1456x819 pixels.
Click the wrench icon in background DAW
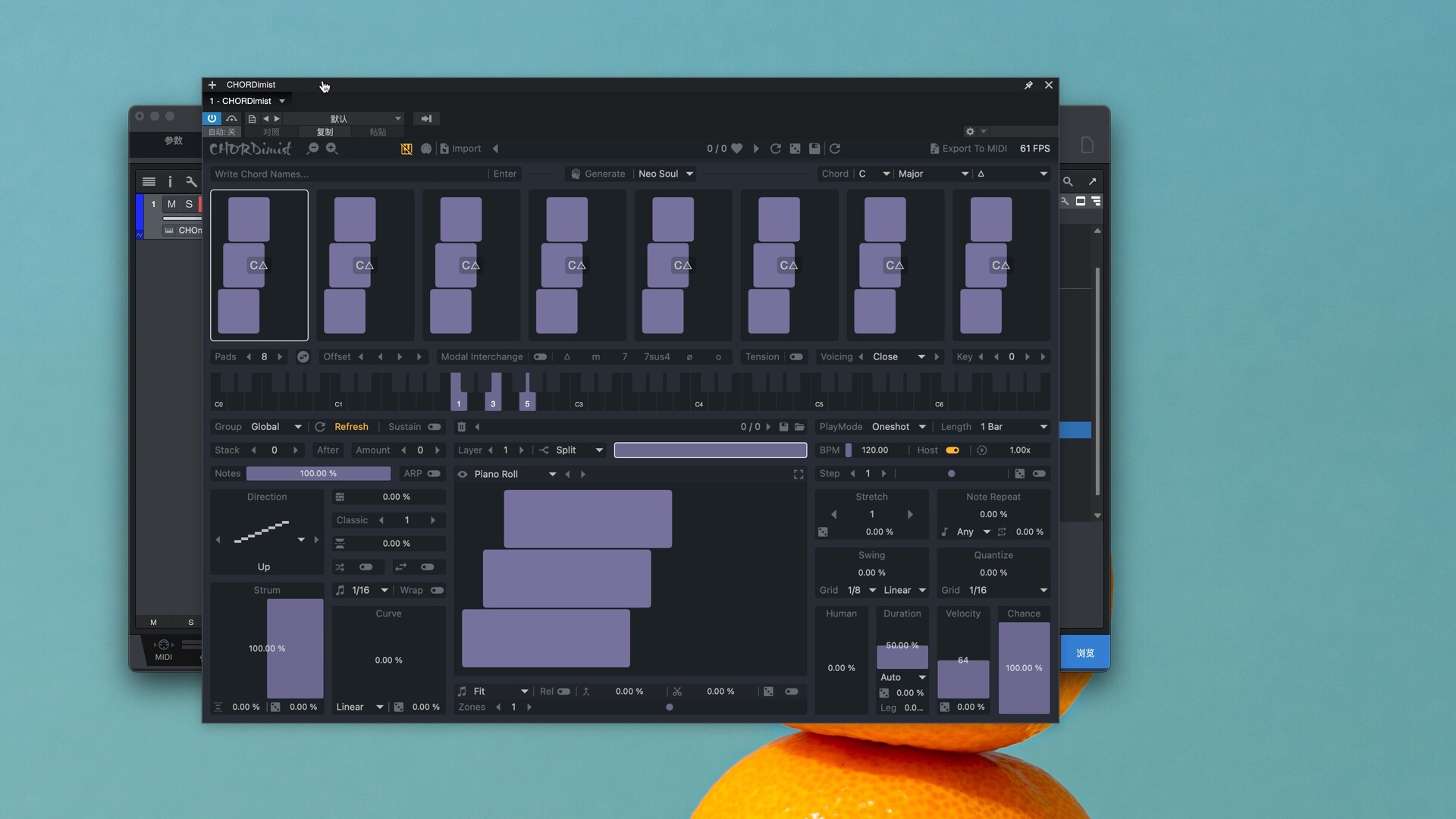click(x=191, y=182)
